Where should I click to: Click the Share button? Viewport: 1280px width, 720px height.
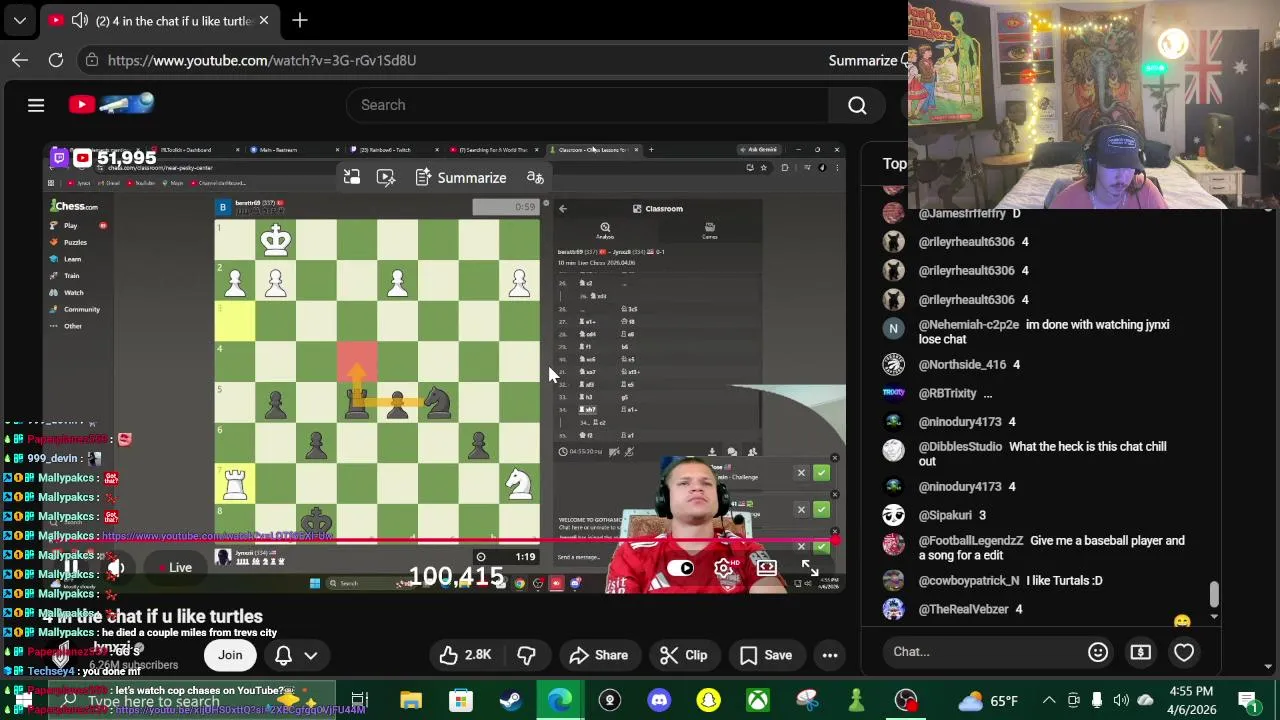pyautogui.click(x=598, y=655)
